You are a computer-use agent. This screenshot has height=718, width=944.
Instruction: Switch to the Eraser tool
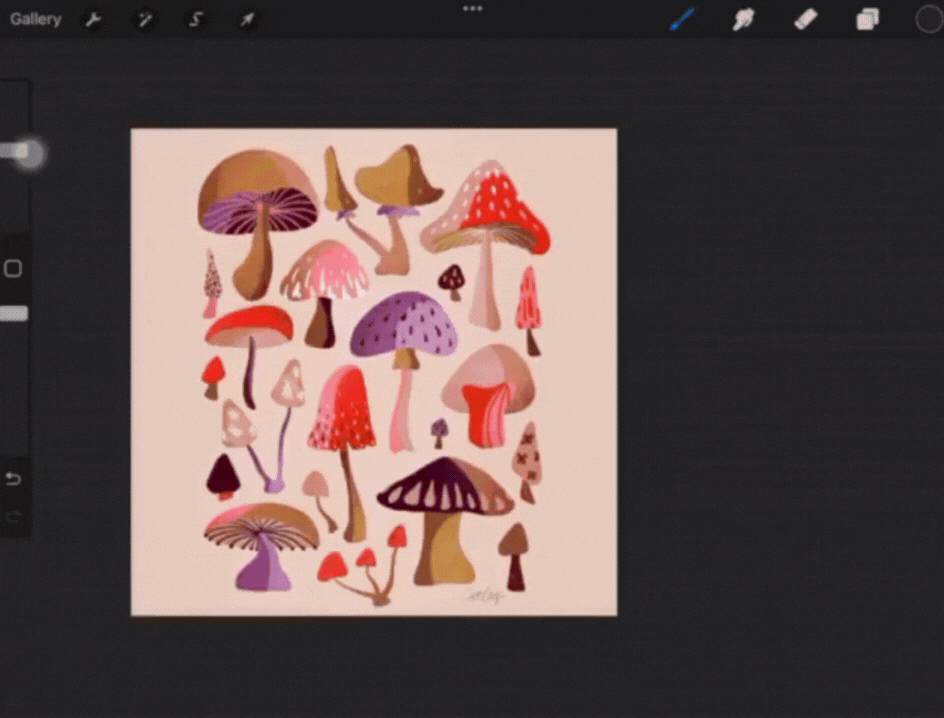point(805,19)
